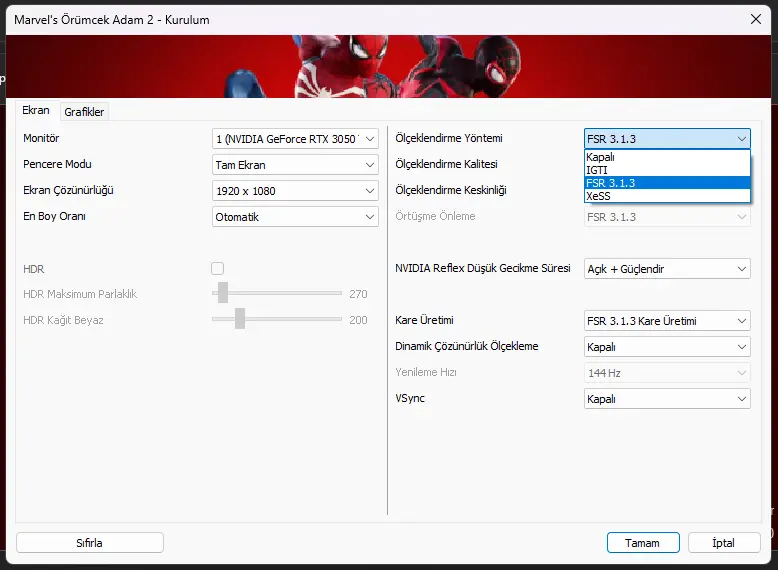This screenshot has height=570, width=778.
Task: Click the disabled Örtüşme Önleme dropdown
Action: 667,217
